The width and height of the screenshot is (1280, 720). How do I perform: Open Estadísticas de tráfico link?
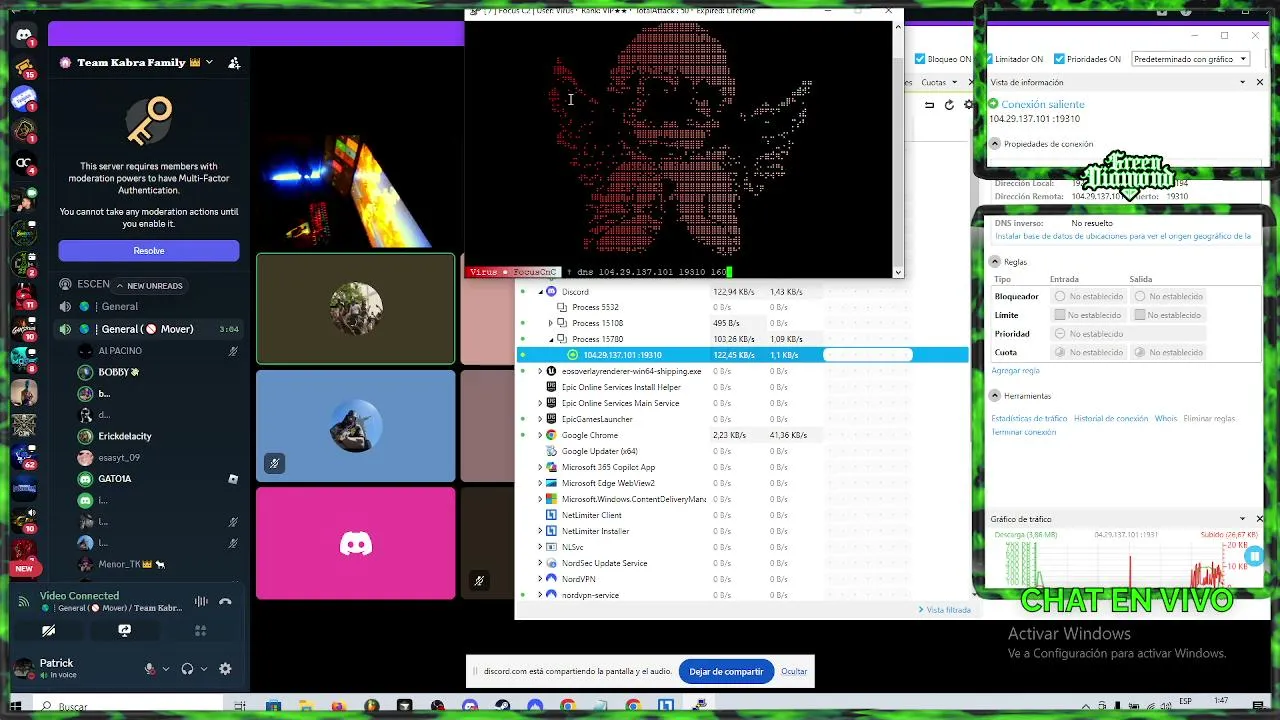click(1029, 419)
